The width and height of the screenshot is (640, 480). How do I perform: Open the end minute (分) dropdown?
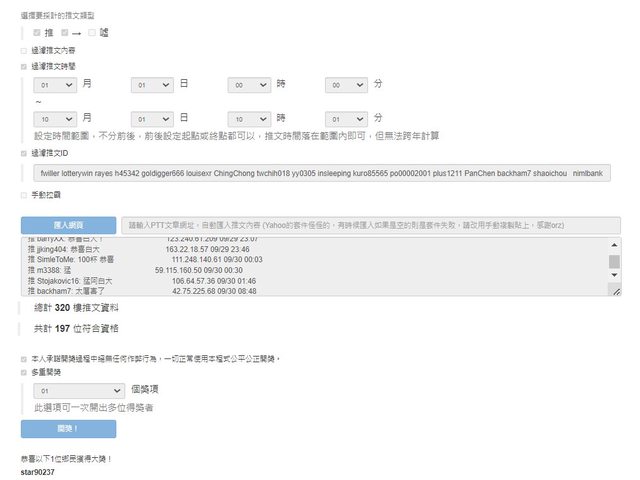click(x=347, y=118)
